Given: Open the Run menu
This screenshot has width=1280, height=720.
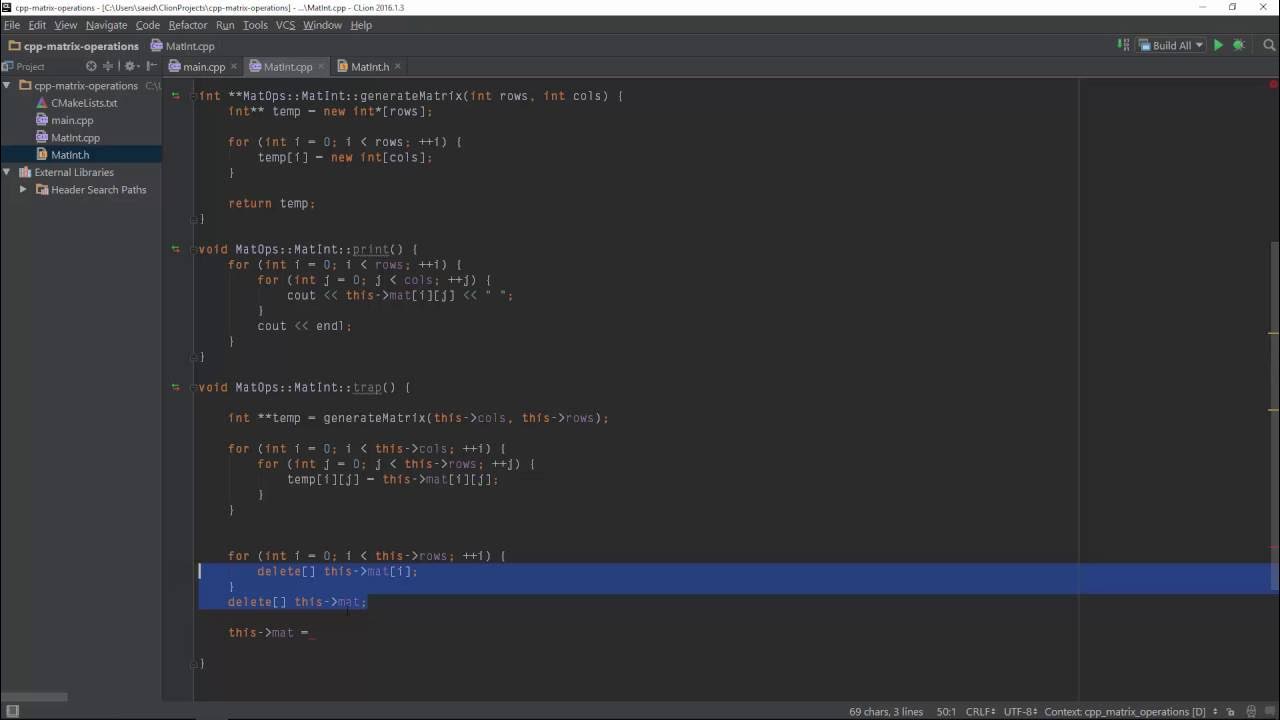Looking at the screenshot, I should click(x=225, y=25).
